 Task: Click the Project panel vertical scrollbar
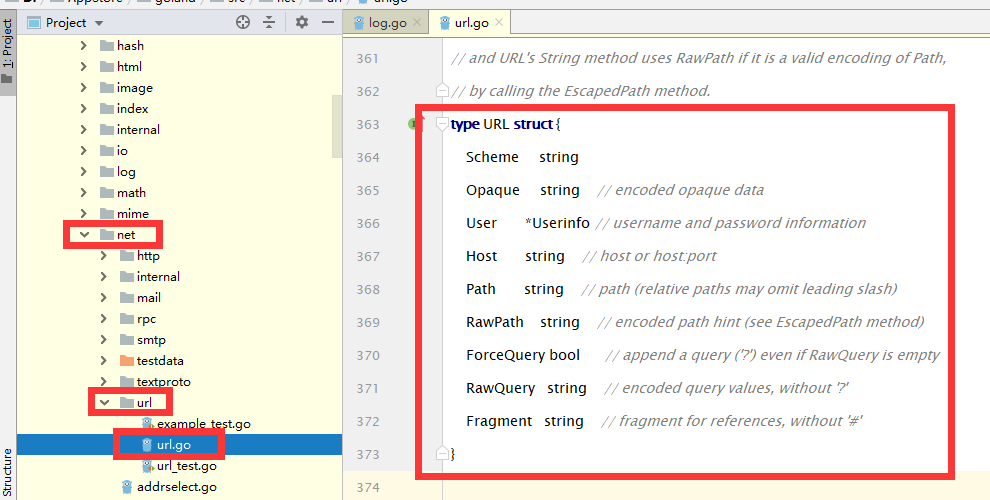pos(337,126)
